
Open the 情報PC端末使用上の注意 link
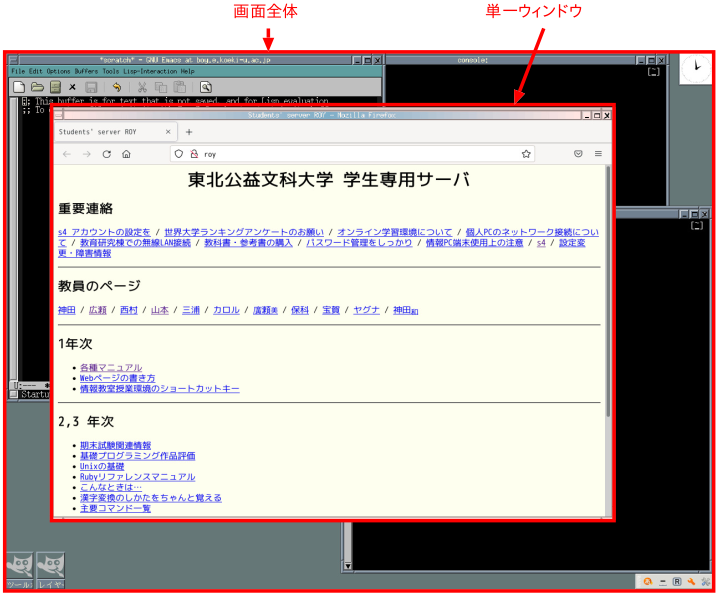(474, 242)
